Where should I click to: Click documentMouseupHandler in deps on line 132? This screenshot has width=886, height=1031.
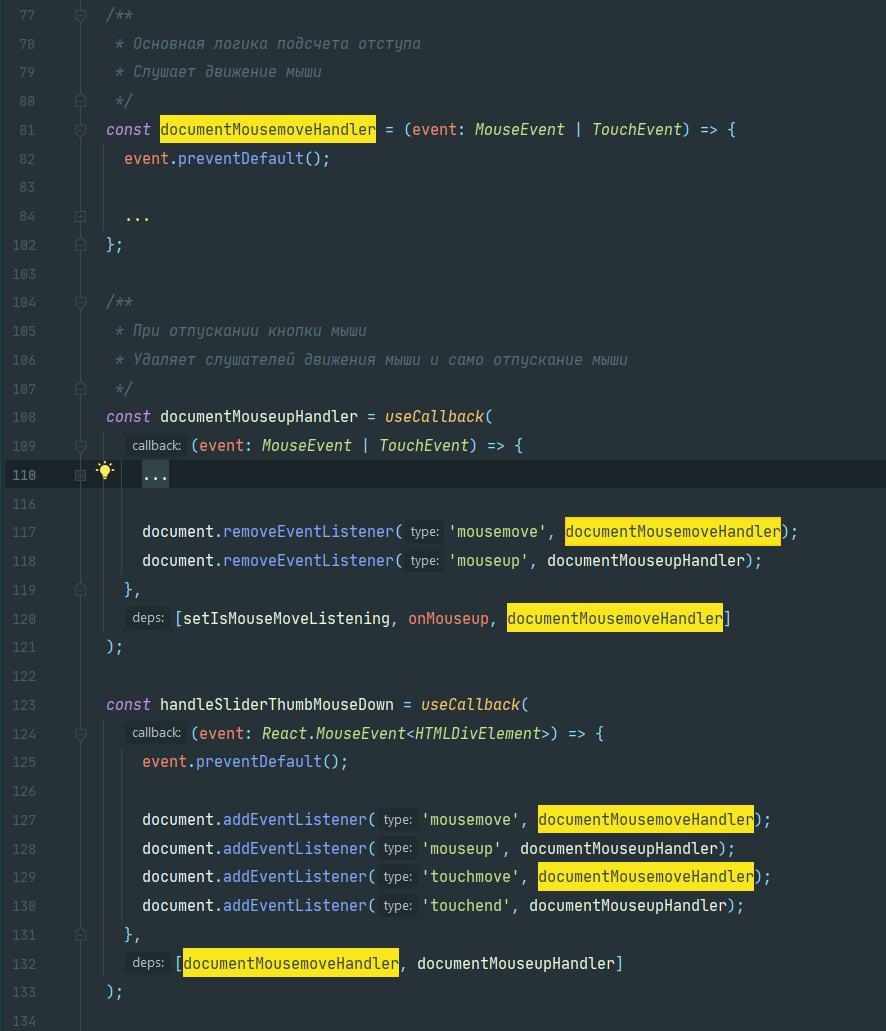(516, 963)
